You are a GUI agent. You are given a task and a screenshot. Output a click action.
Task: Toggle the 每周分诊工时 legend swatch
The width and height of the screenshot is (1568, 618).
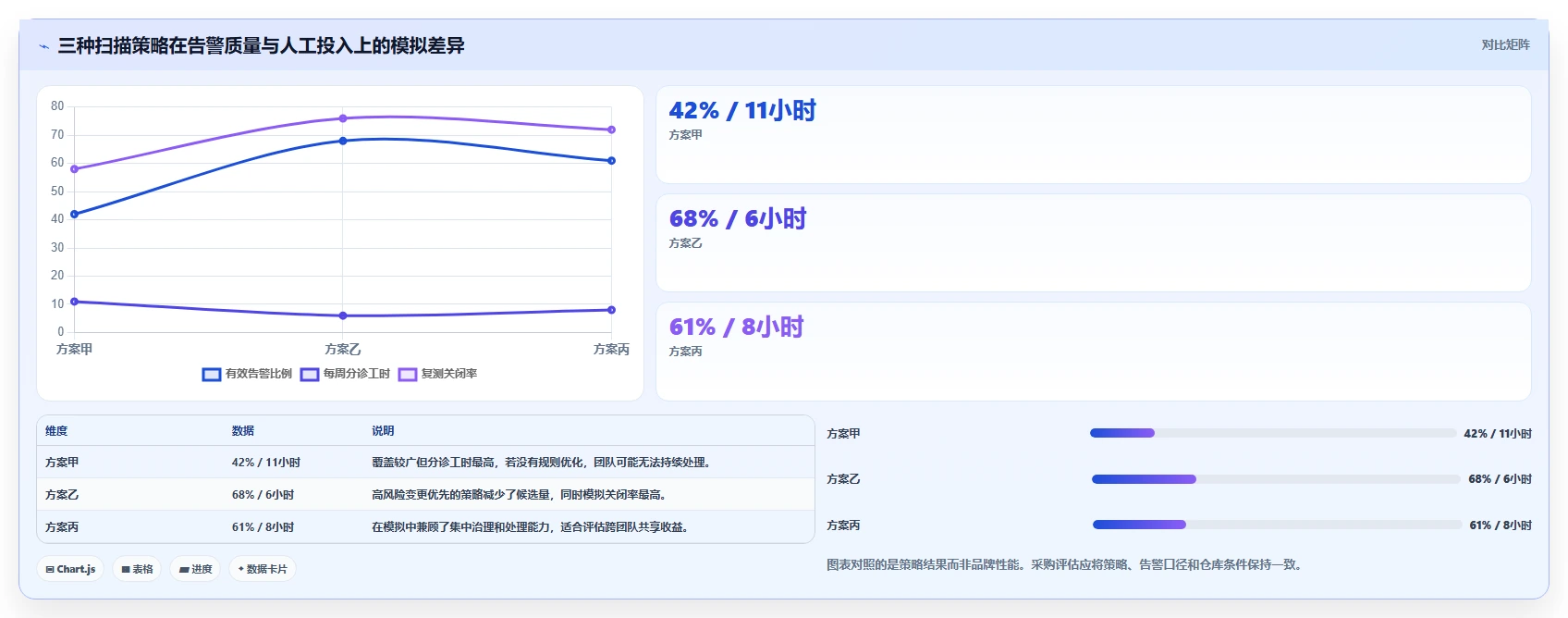(x=310, y=374)
